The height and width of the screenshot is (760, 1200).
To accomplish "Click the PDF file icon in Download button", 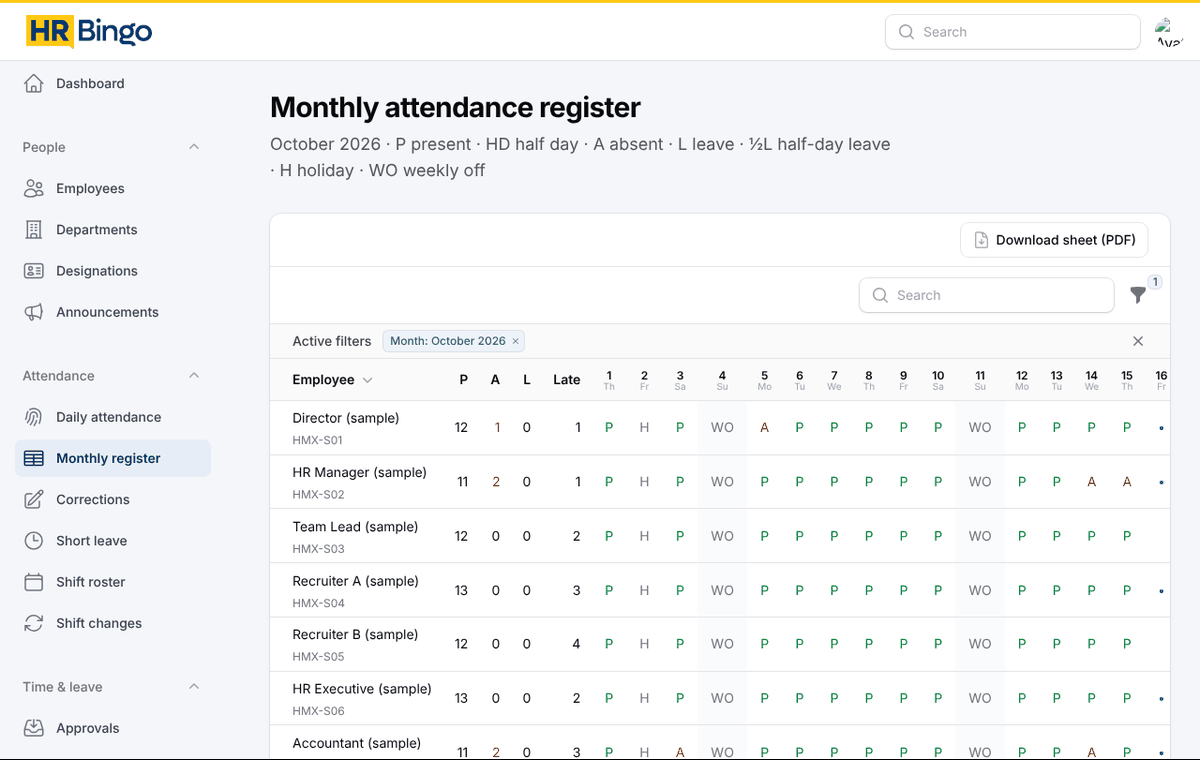I will tap(981, 240).
